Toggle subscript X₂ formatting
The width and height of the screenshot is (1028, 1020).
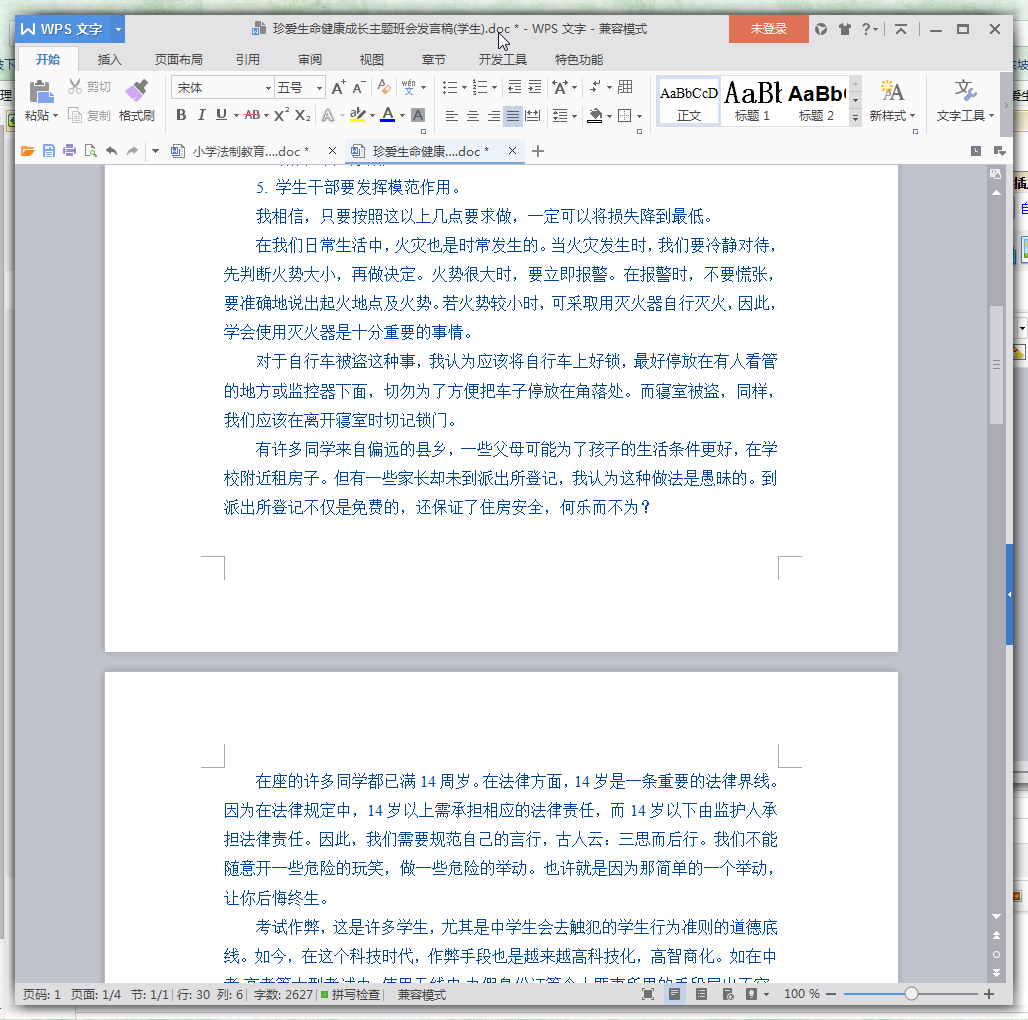point(302,116)
